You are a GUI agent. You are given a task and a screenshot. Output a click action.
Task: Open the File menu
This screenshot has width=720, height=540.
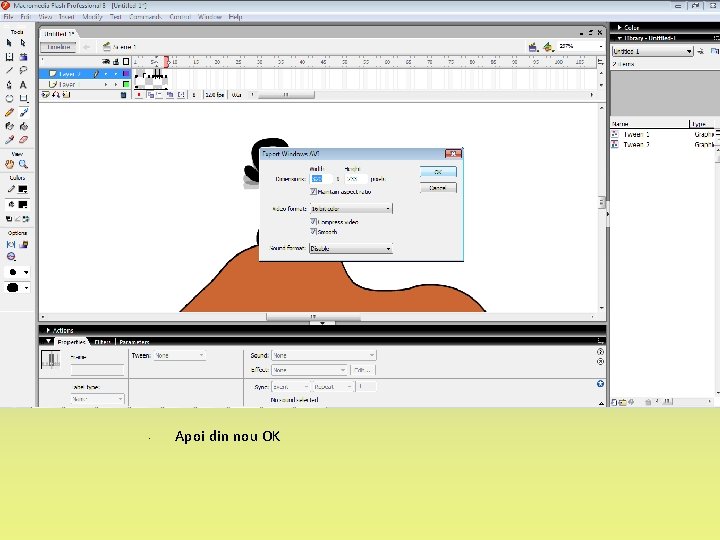click(8, 17)
